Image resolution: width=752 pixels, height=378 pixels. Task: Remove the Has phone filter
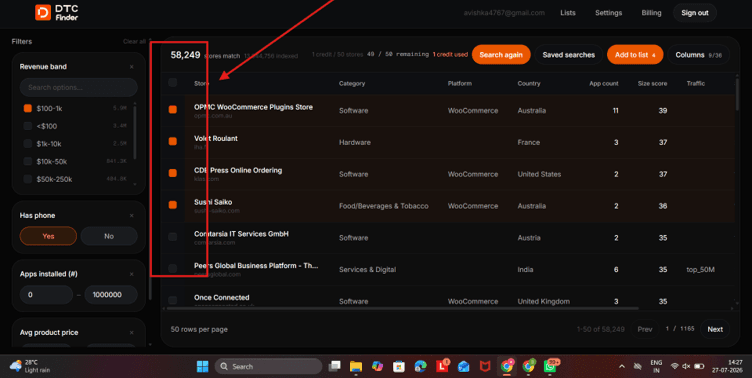(131, 216)
